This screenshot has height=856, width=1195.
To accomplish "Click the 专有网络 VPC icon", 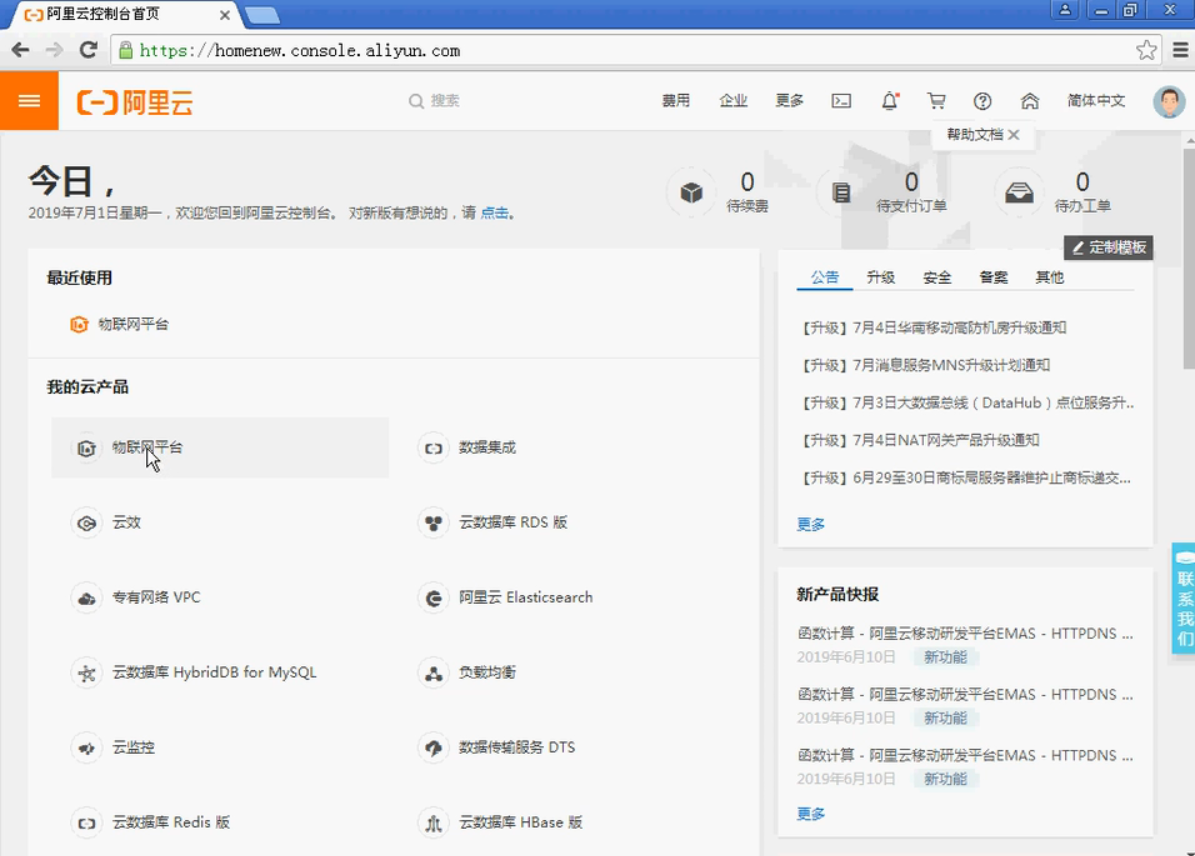I will tap(87, 598).
